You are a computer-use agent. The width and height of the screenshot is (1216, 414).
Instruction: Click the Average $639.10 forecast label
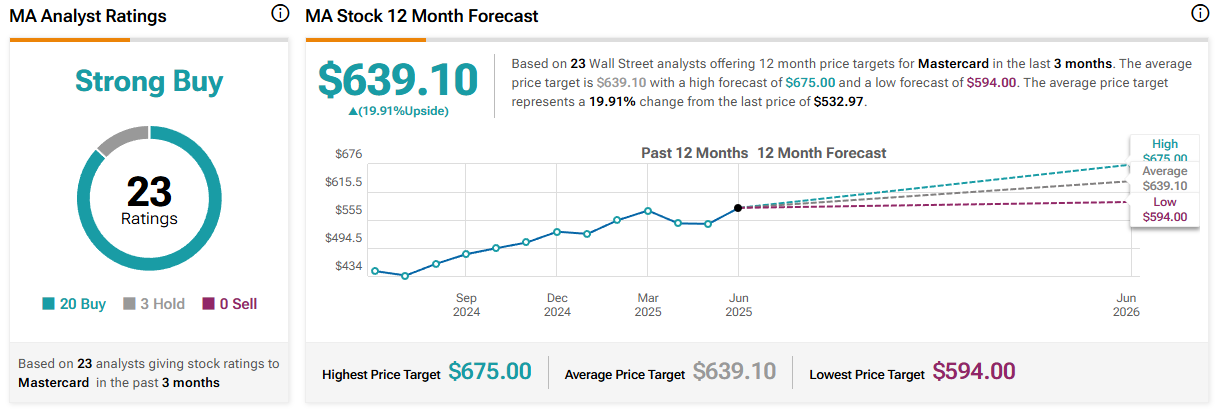click(x=1165, y=178)
